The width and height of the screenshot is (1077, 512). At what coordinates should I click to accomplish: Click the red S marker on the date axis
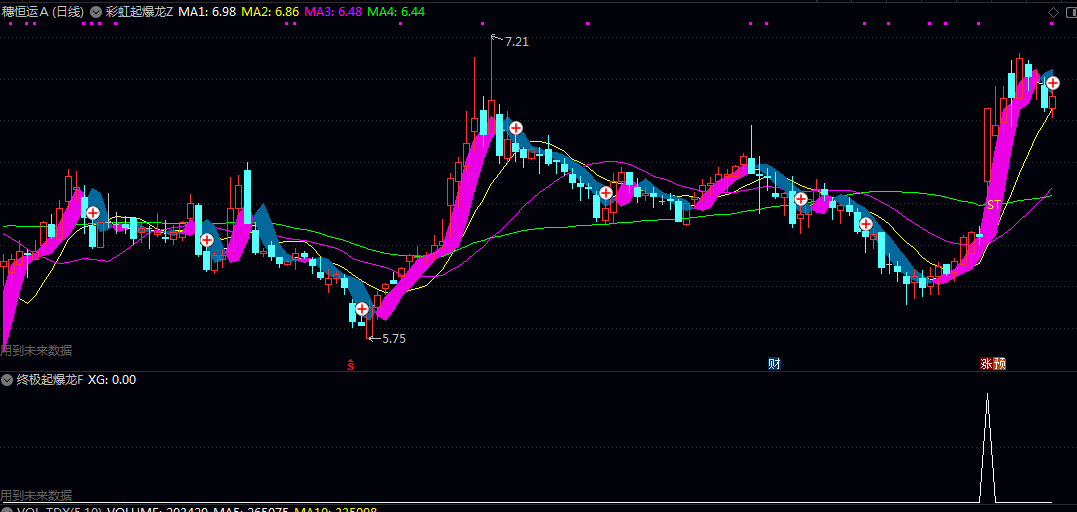tap(351, 364)
